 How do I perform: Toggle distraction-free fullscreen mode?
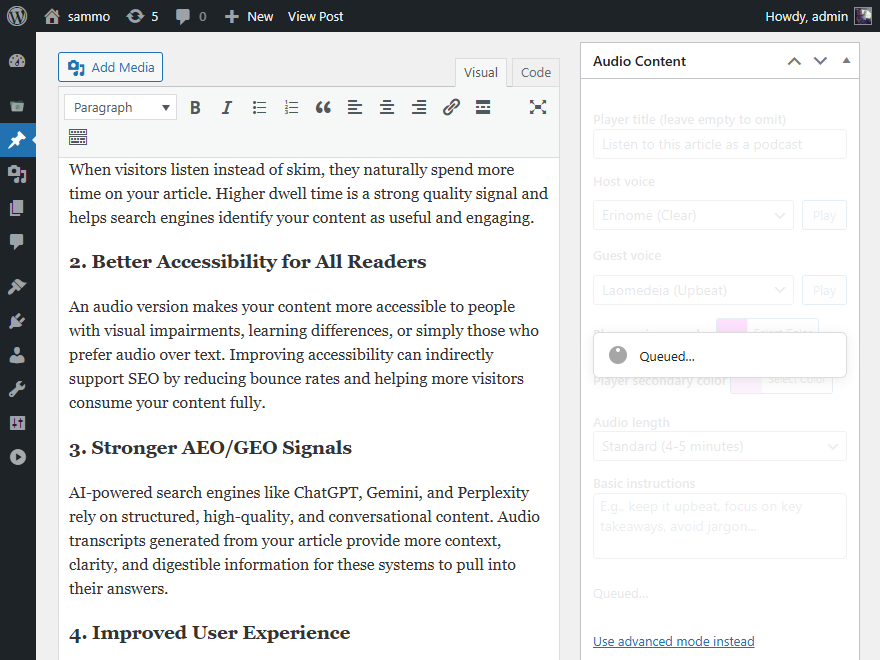click(538, 107)
